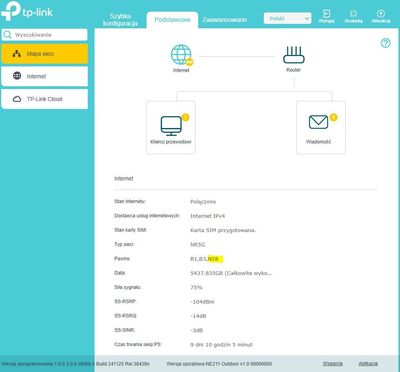Open the Aplikacja link in footer
400x372 pixels.
point(368,364)
